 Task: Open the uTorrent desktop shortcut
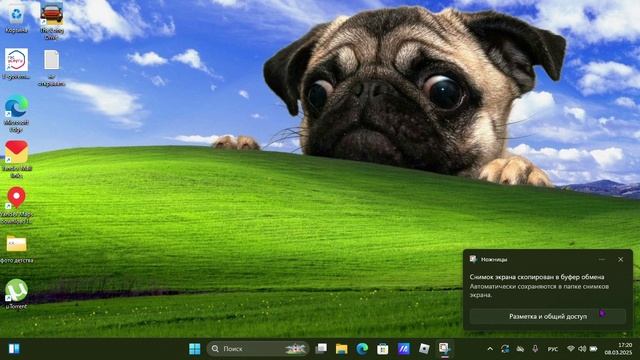coord(16,294)
